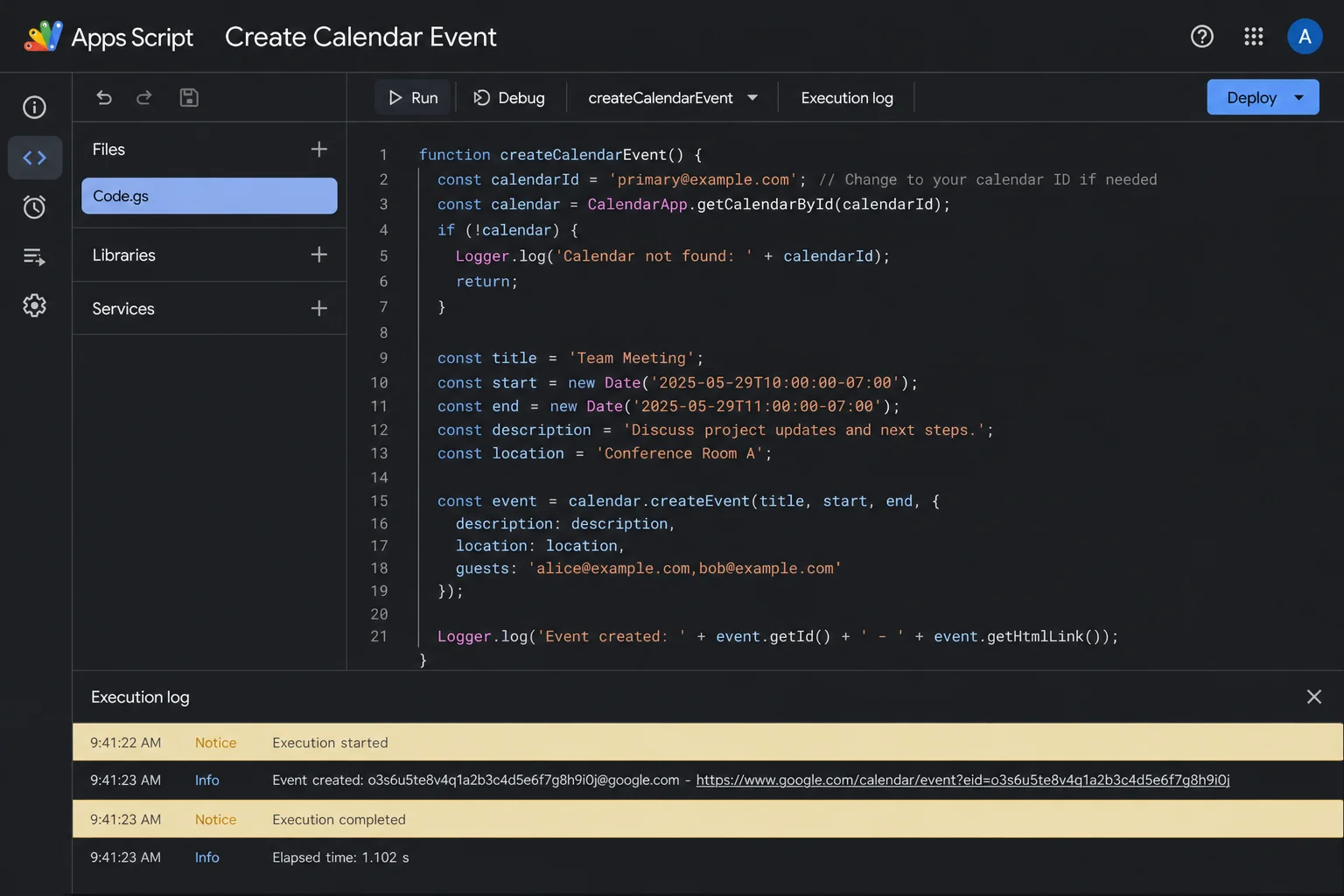Add a new file with Files plus
Image resolution: width=1344 pixels, height=896 pixels.
(319, 149)
